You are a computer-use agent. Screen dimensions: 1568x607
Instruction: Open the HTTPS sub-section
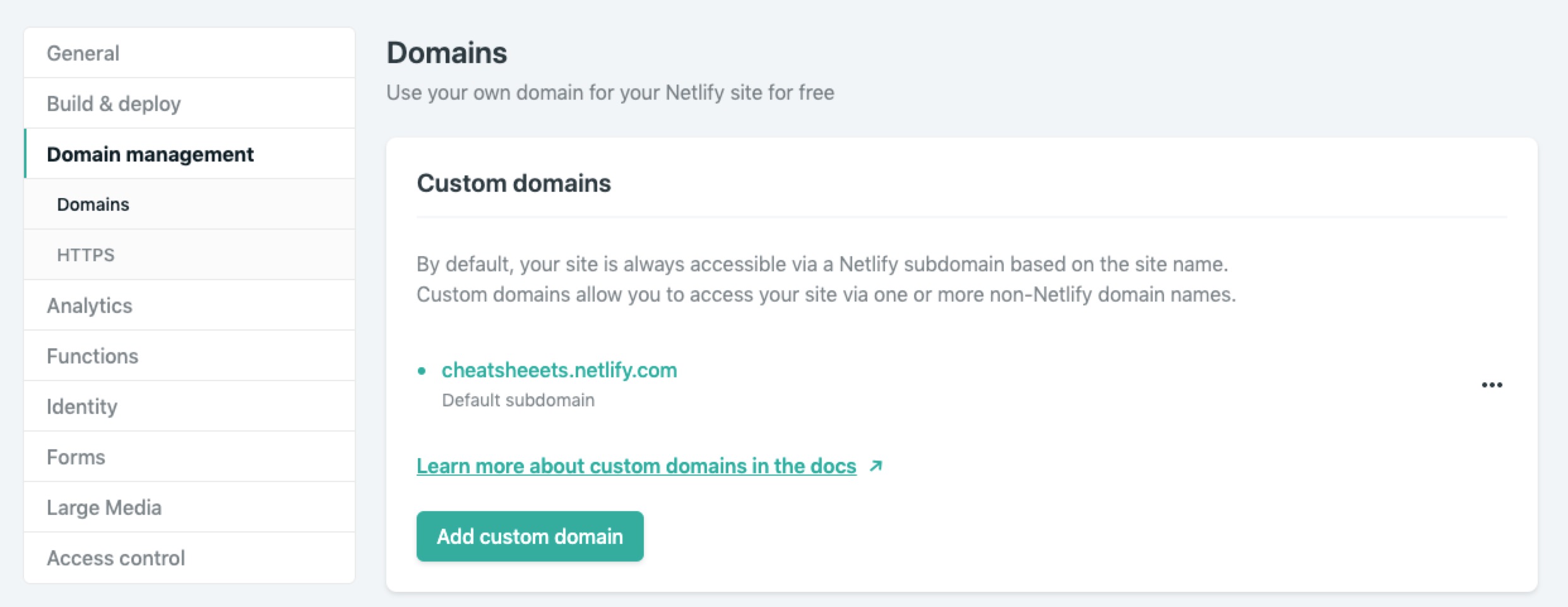[86, 255]
